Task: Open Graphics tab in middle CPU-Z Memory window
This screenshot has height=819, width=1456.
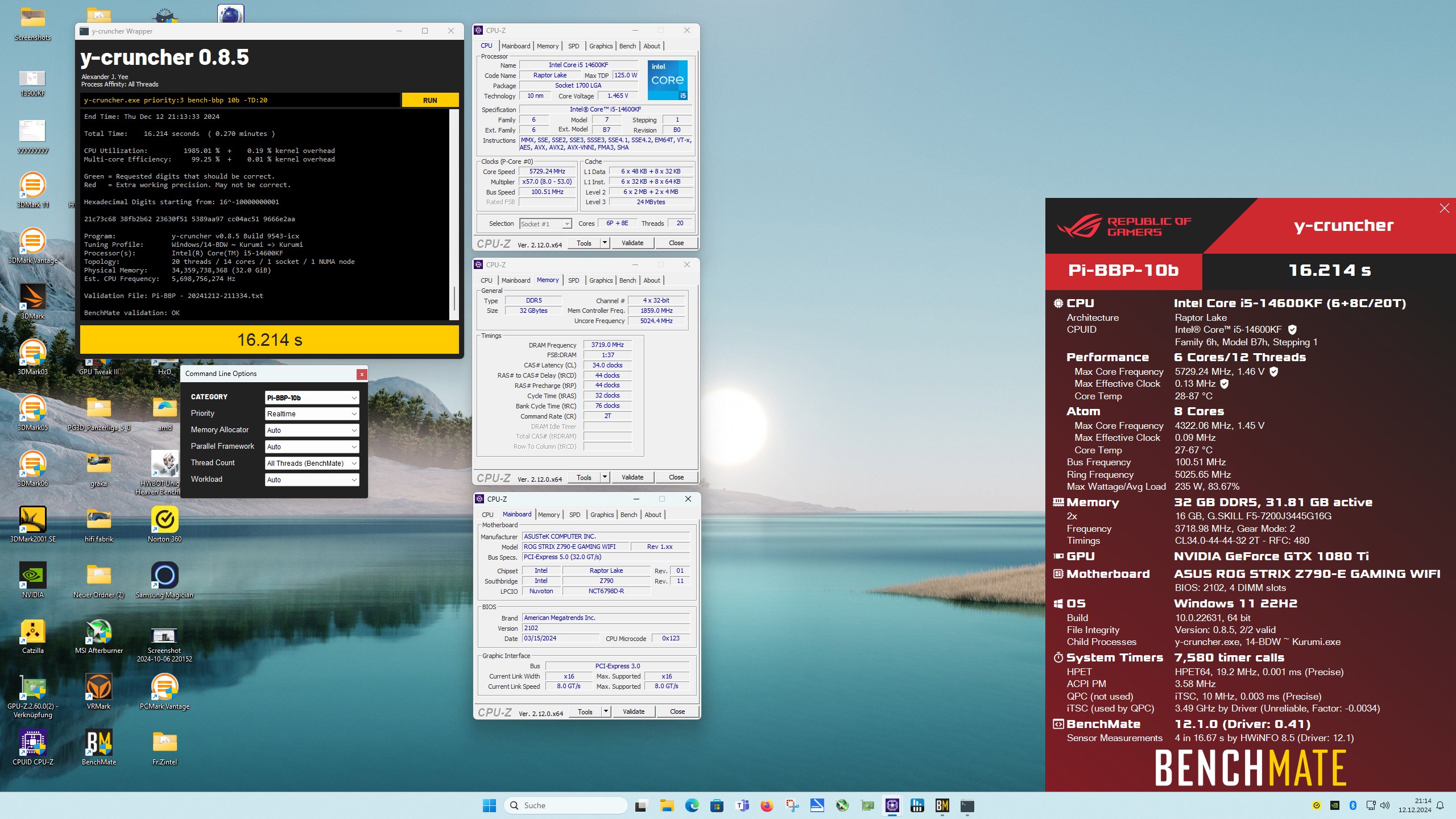Action: [x=601, y=280]
